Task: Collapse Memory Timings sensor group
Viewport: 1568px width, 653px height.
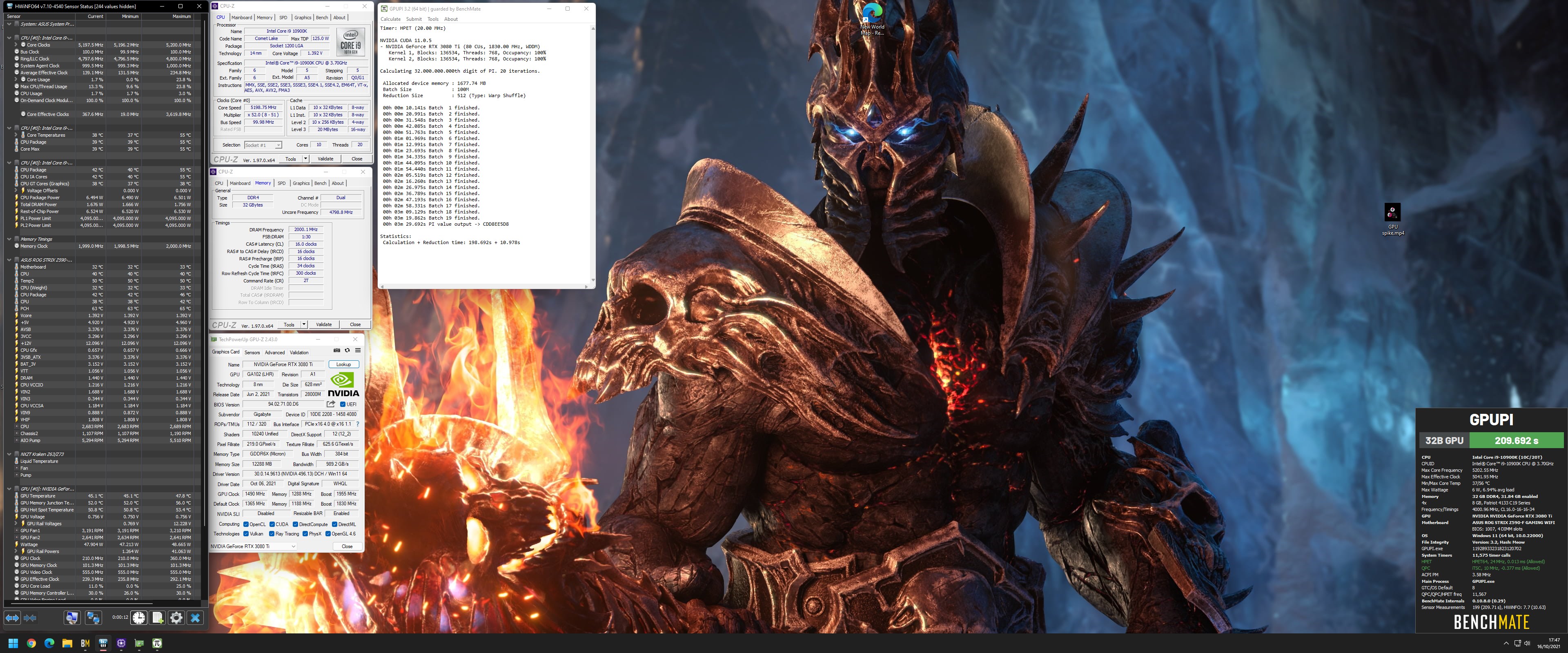Action: click(9, 239)
